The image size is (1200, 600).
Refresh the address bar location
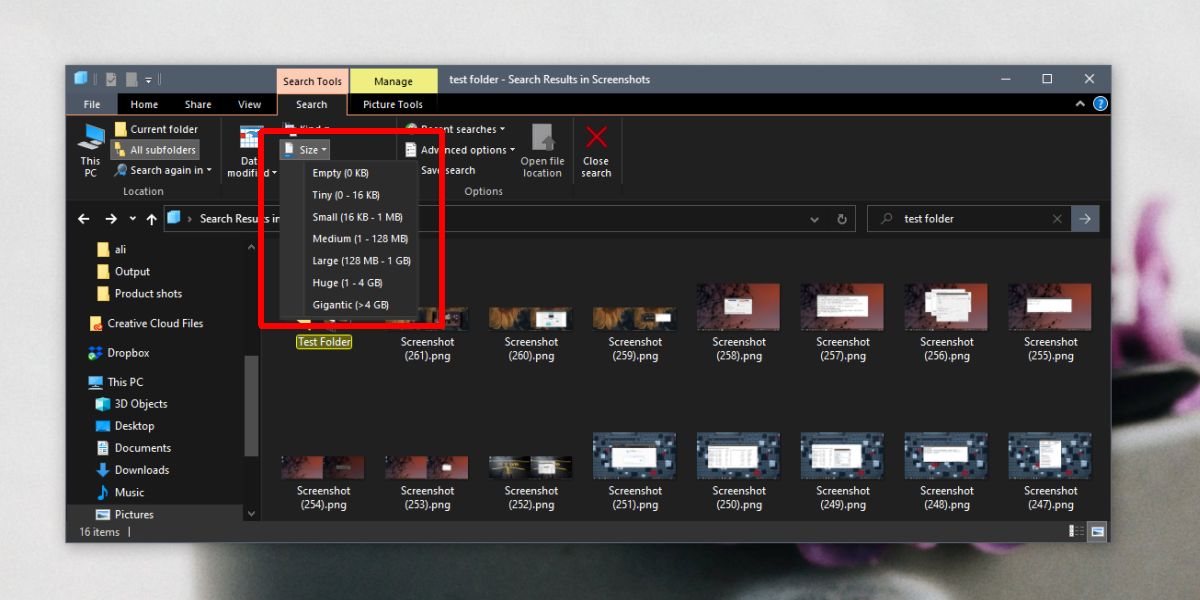tap(842, 219)
